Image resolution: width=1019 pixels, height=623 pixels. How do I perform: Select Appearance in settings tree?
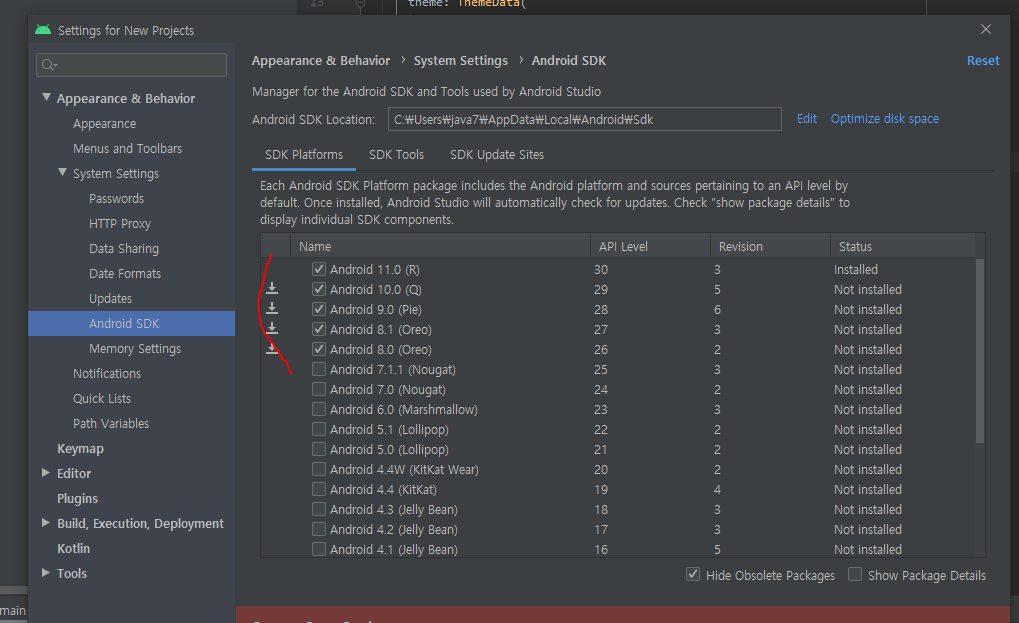click(x=105, y=123)
